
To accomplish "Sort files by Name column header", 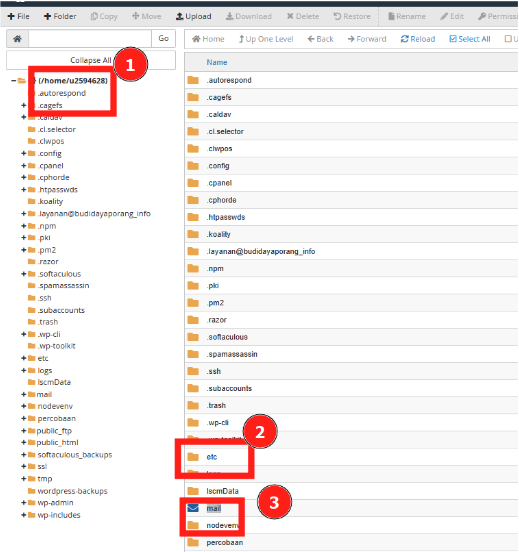I will tap(217, 63).
